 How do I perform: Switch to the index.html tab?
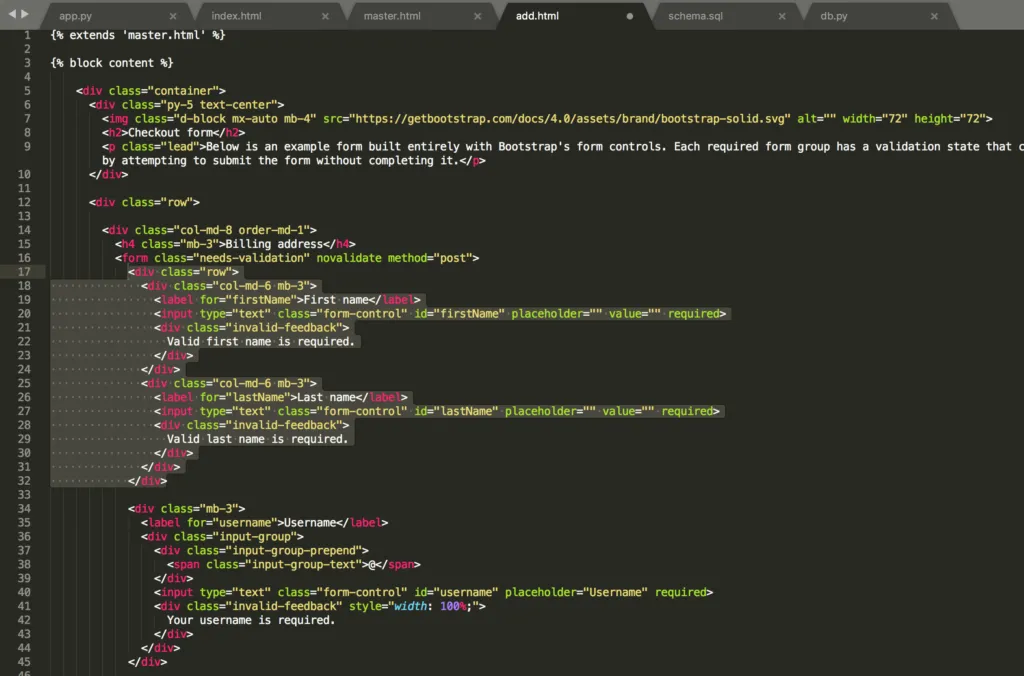[x=236, y=16]
